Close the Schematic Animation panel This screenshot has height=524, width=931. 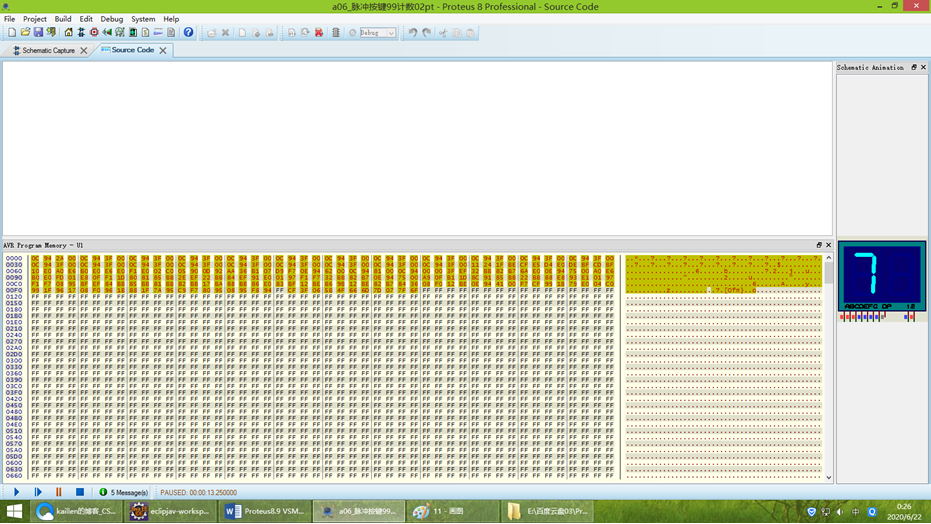point(923,67)
